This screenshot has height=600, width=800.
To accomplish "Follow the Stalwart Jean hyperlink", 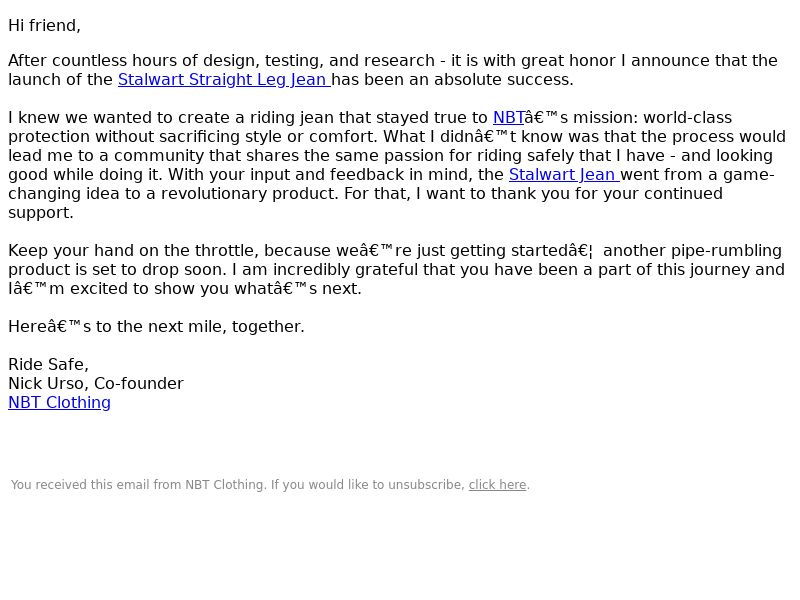I will [x=564, y=174].
